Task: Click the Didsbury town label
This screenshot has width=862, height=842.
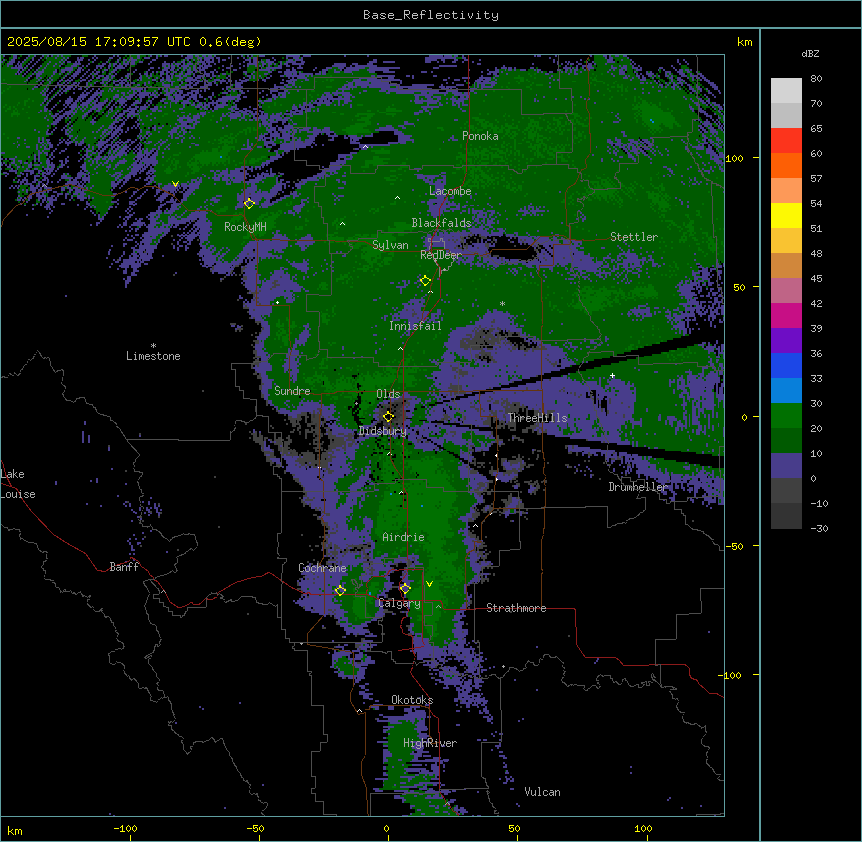Action: (383, 431)
